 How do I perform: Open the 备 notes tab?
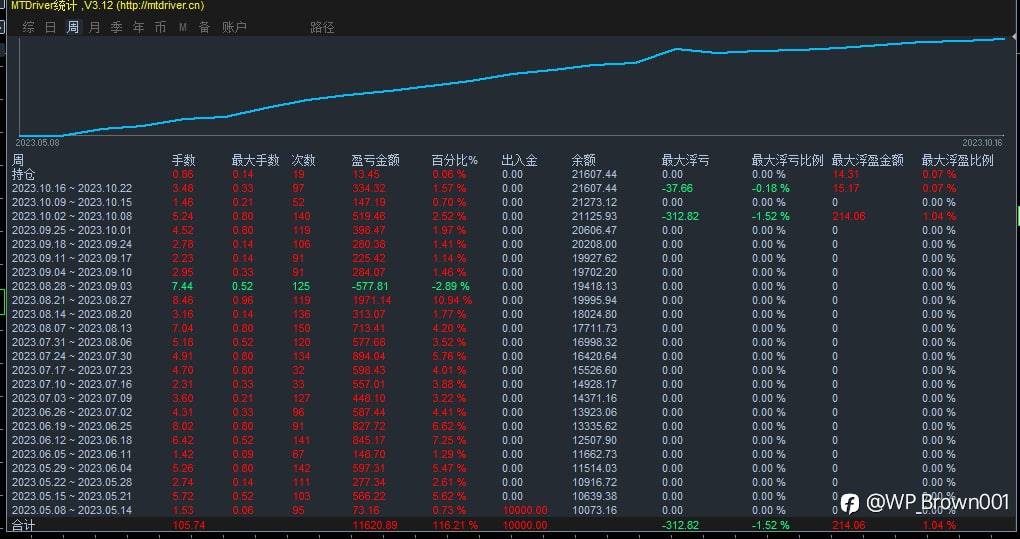(x=204, y=27)
